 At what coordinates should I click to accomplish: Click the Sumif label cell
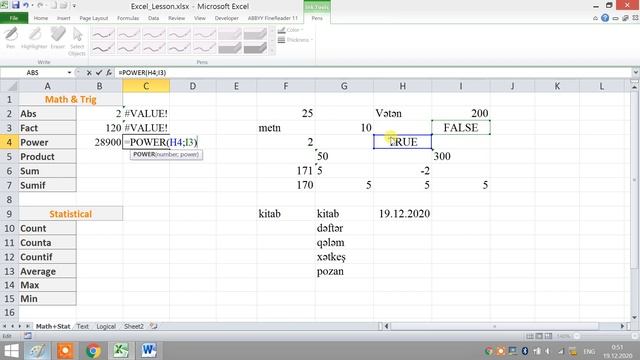(x=47, y=185)
